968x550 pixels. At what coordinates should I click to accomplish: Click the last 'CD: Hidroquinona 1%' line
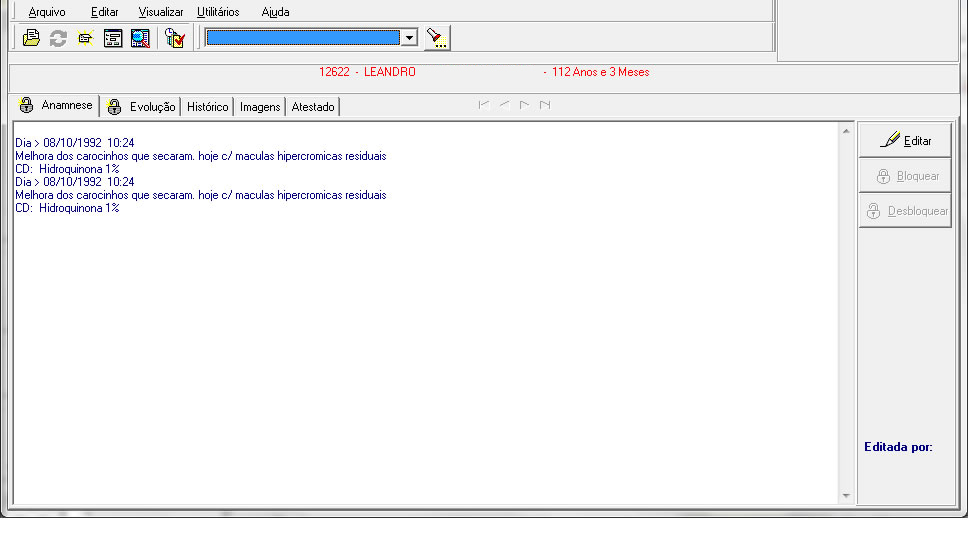[67, 208]
